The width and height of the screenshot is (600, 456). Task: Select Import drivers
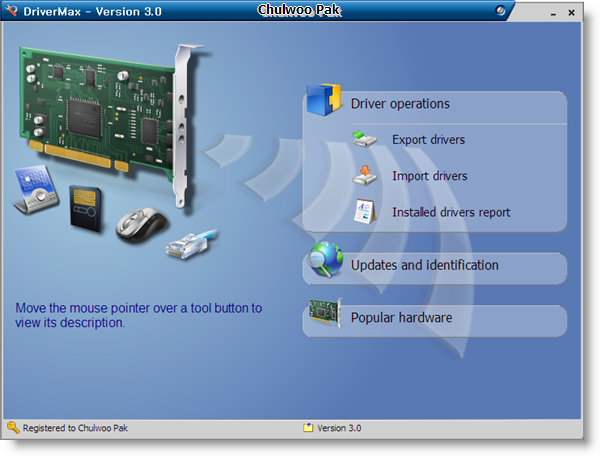click(x=429, y=176)
